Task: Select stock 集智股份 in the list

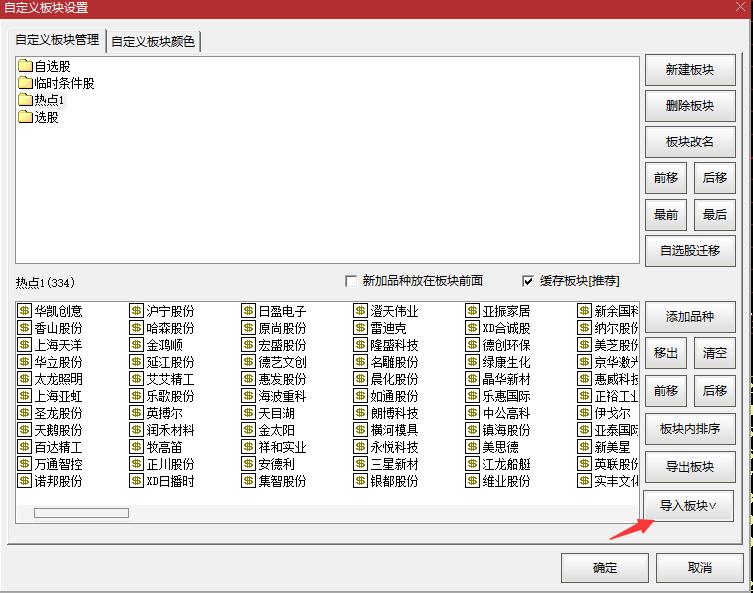Action: [282, 481]
